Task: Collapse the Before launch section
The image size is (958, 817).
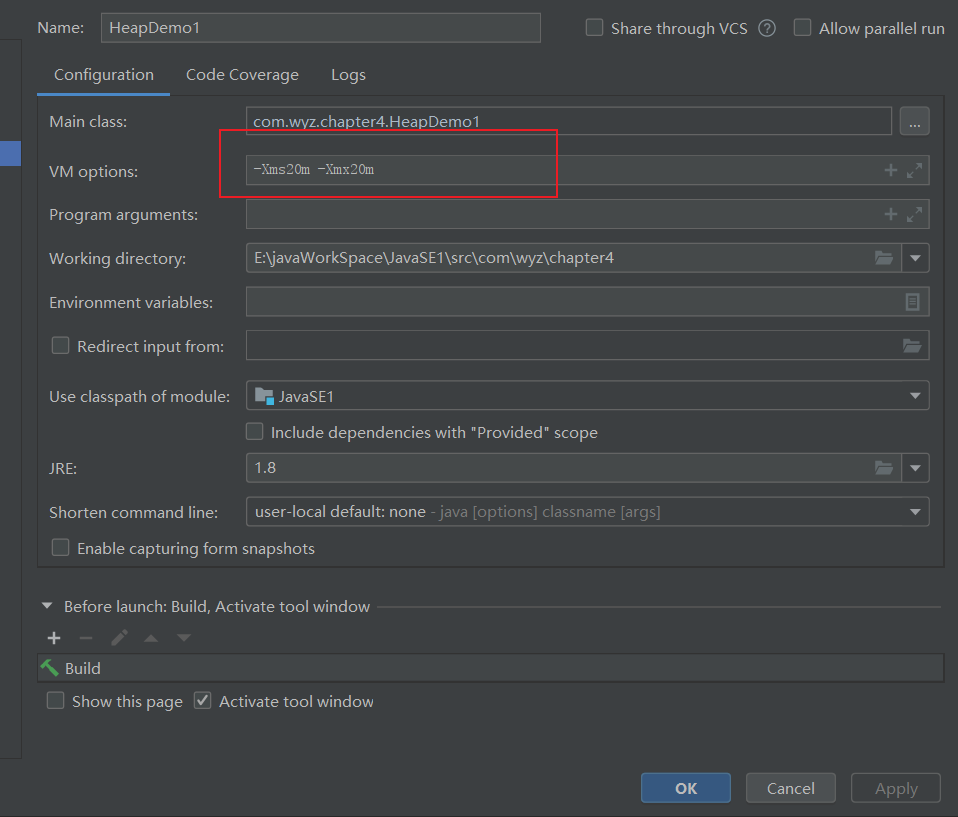Action: (47, 606)
